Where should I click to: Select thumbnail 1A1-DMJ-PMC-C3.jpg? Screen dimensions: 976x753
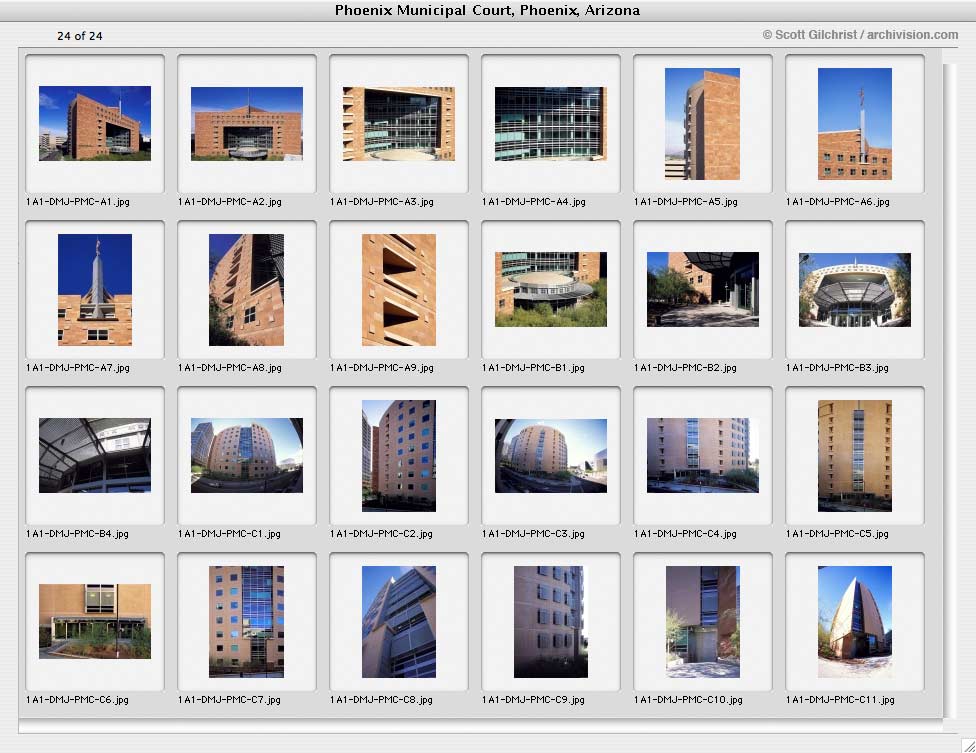[550, 456]
